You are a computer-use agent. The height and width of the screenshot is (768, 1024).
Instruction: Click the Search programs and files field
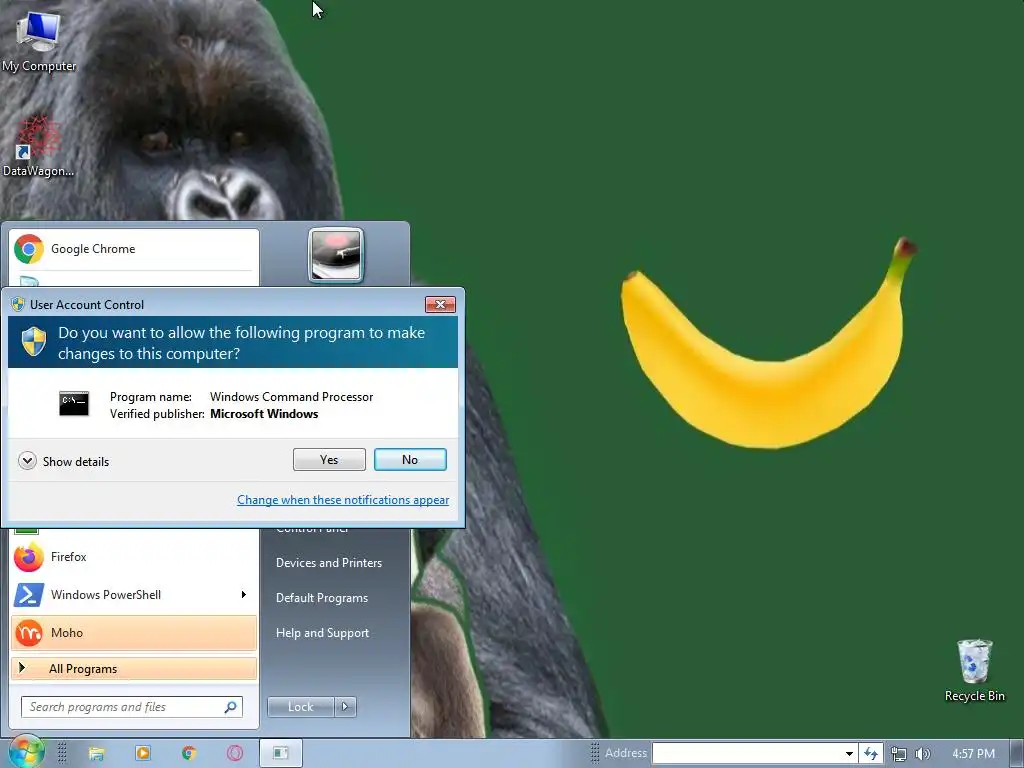(x=132, y=707)
